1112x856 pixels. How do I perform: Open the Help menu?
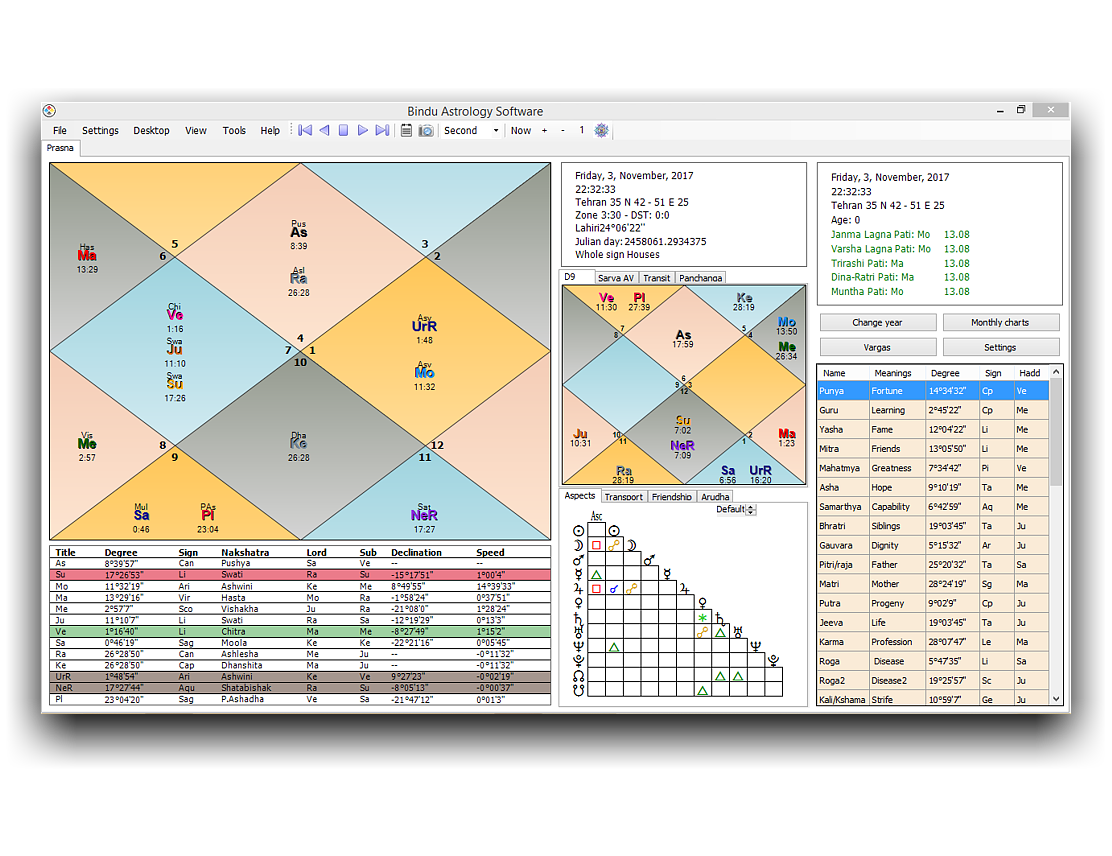[269, 130]
